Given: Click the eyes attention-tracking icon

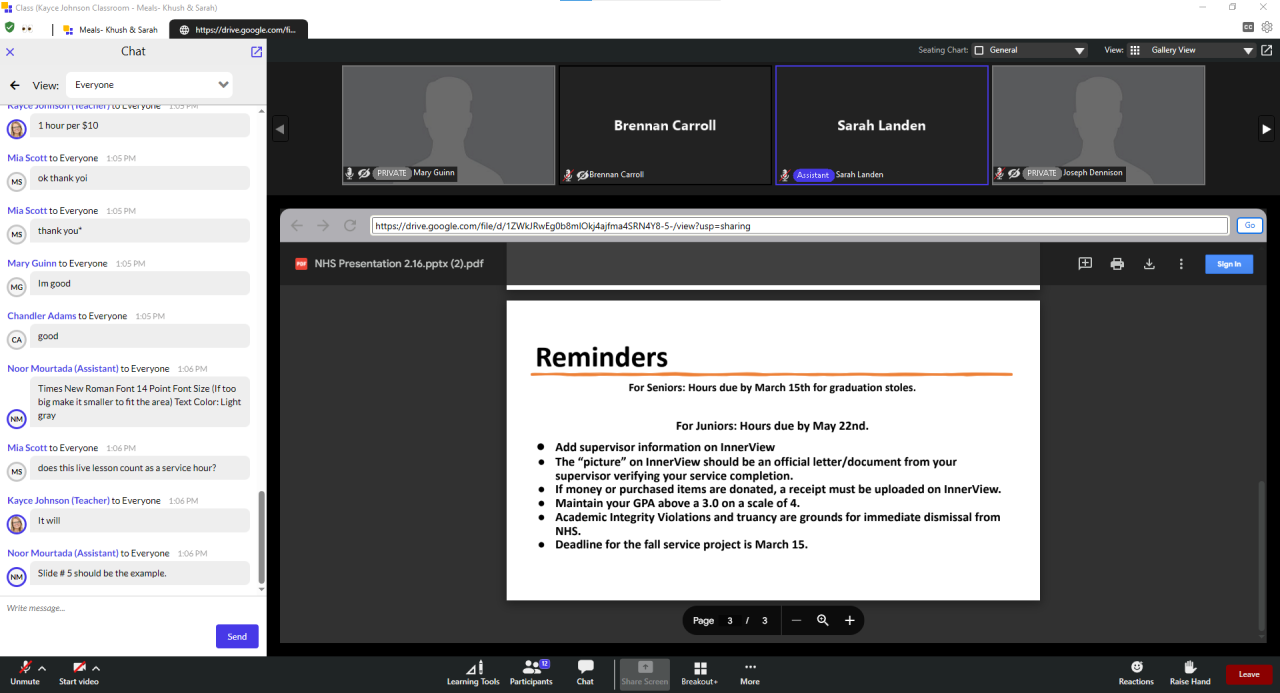Looking at the screenshot, I should [27, 29].
